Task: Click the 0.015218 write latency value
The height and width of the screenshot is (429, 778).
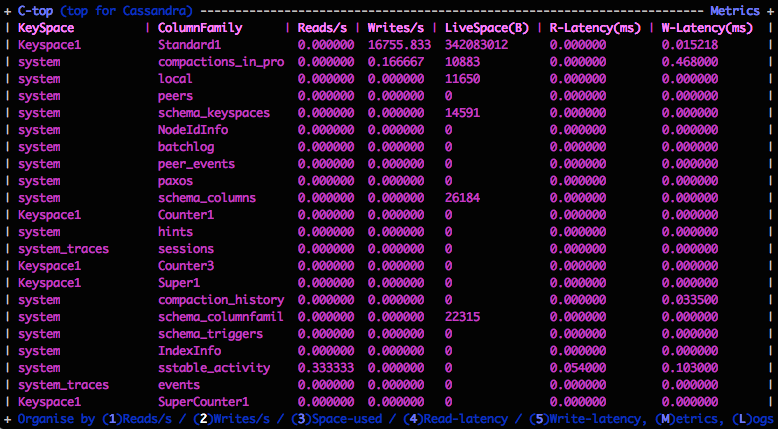Action: (x=690, y=45)
